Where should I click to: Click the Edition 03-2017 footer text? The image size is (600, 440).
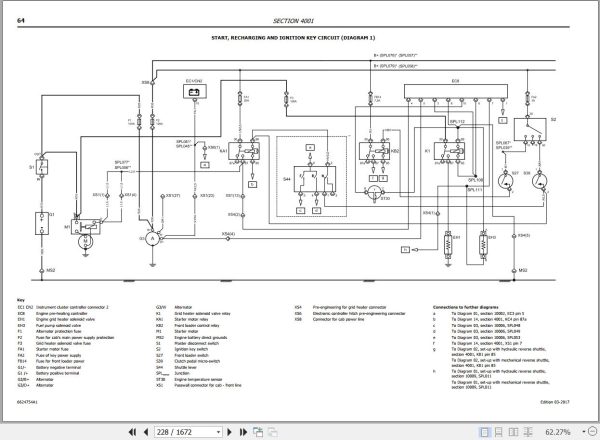tap(554, 402)
